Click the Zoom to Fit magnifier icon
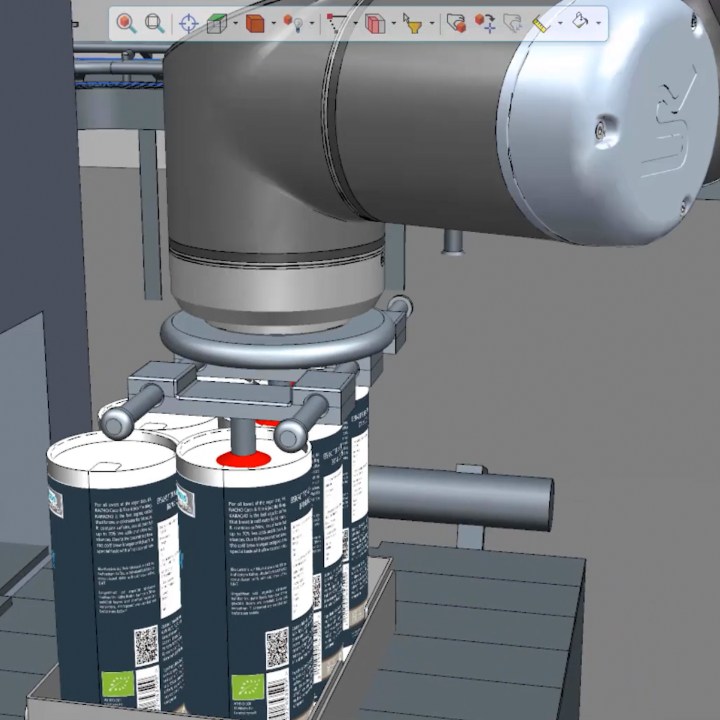Viewport: 720px width, 720px height. (x=155, y=23)
